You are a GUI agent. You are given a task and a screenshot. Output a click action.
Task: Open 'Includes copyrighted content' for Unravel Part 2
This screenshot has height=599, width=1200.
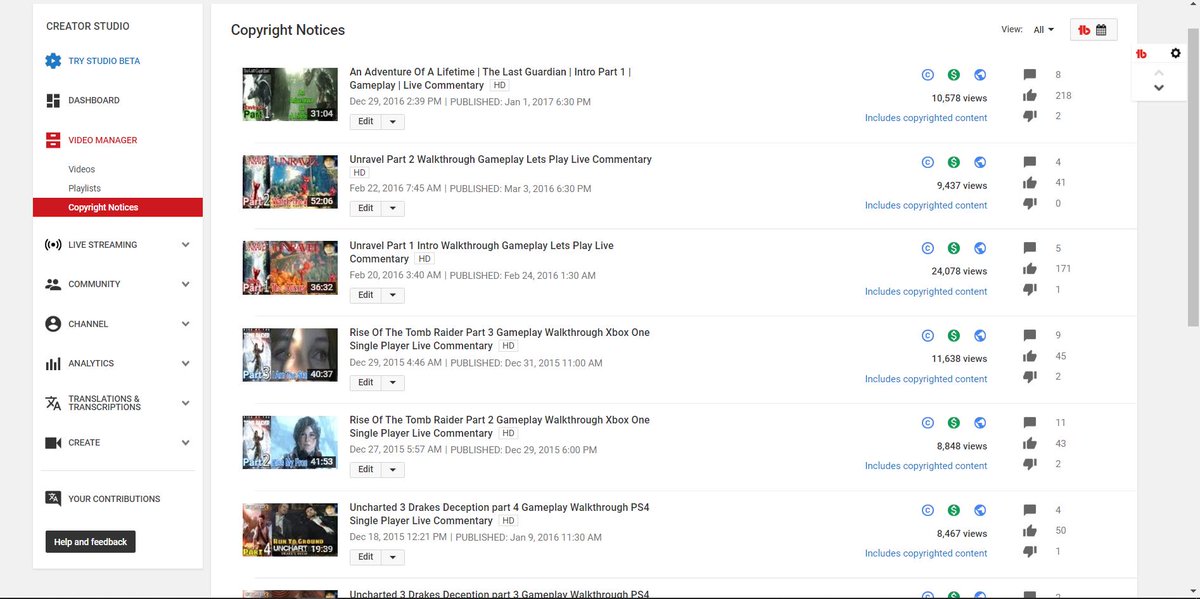click(926, 205)
